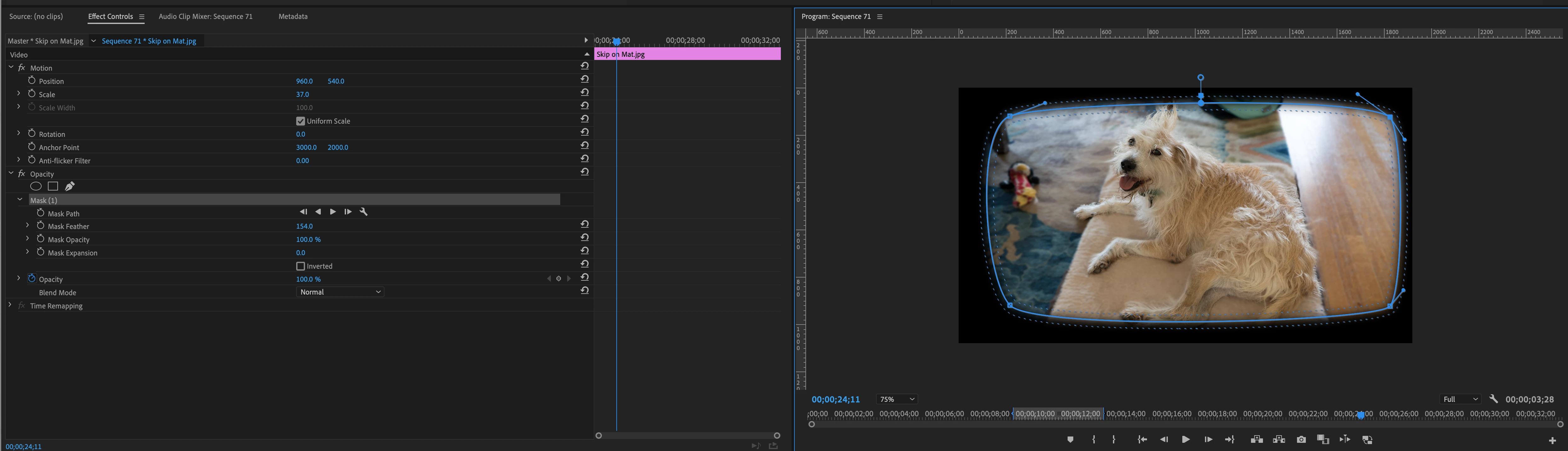Click the Mask Feather value 154.0
The image size is (1568, 451).
tap(304, 226)
